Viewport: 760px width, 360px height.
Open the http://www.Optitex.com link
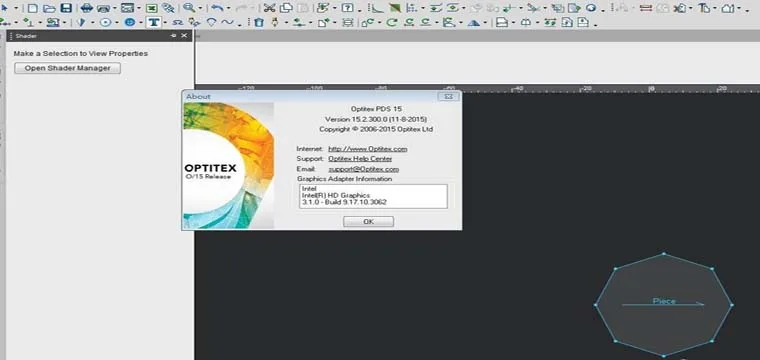(367, 149)
